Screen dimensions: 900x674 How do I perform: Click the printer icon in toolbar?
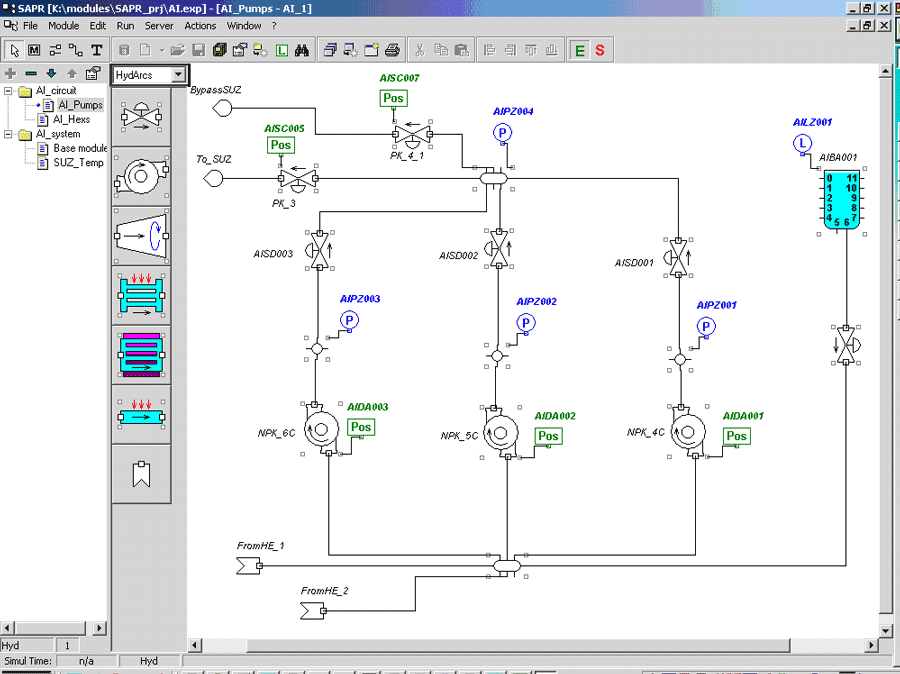click(392, 51)
